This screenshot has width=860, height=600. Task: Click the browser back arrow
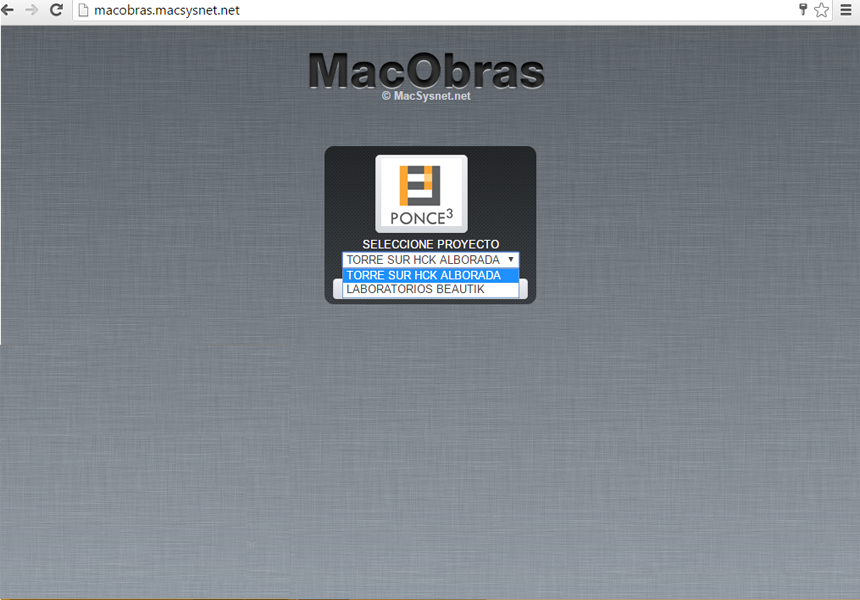(x=8, y=10)
